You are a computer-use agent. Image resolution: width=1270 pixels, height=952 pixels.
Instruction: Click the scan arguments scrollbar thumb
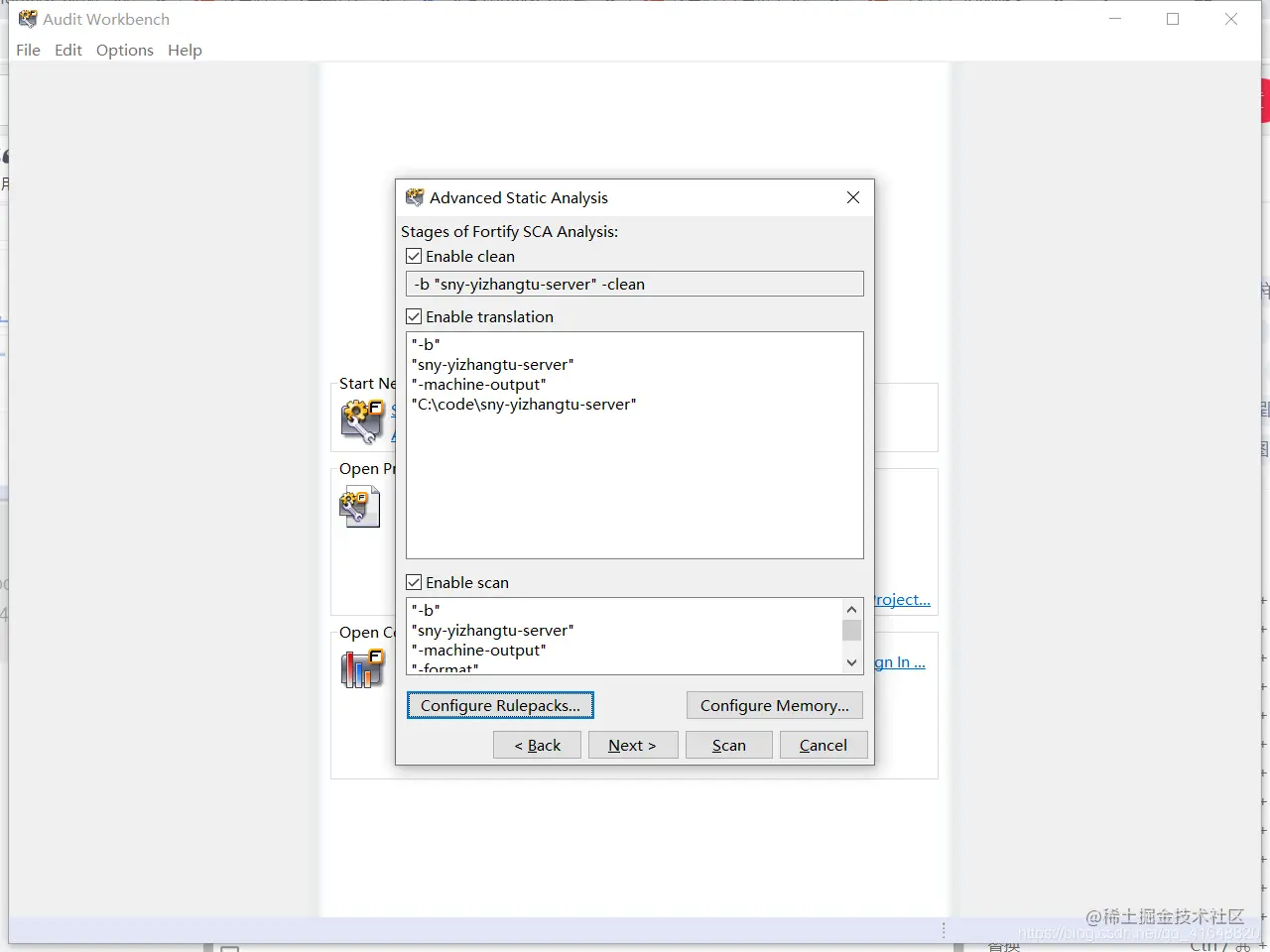(x=851, y=631)
